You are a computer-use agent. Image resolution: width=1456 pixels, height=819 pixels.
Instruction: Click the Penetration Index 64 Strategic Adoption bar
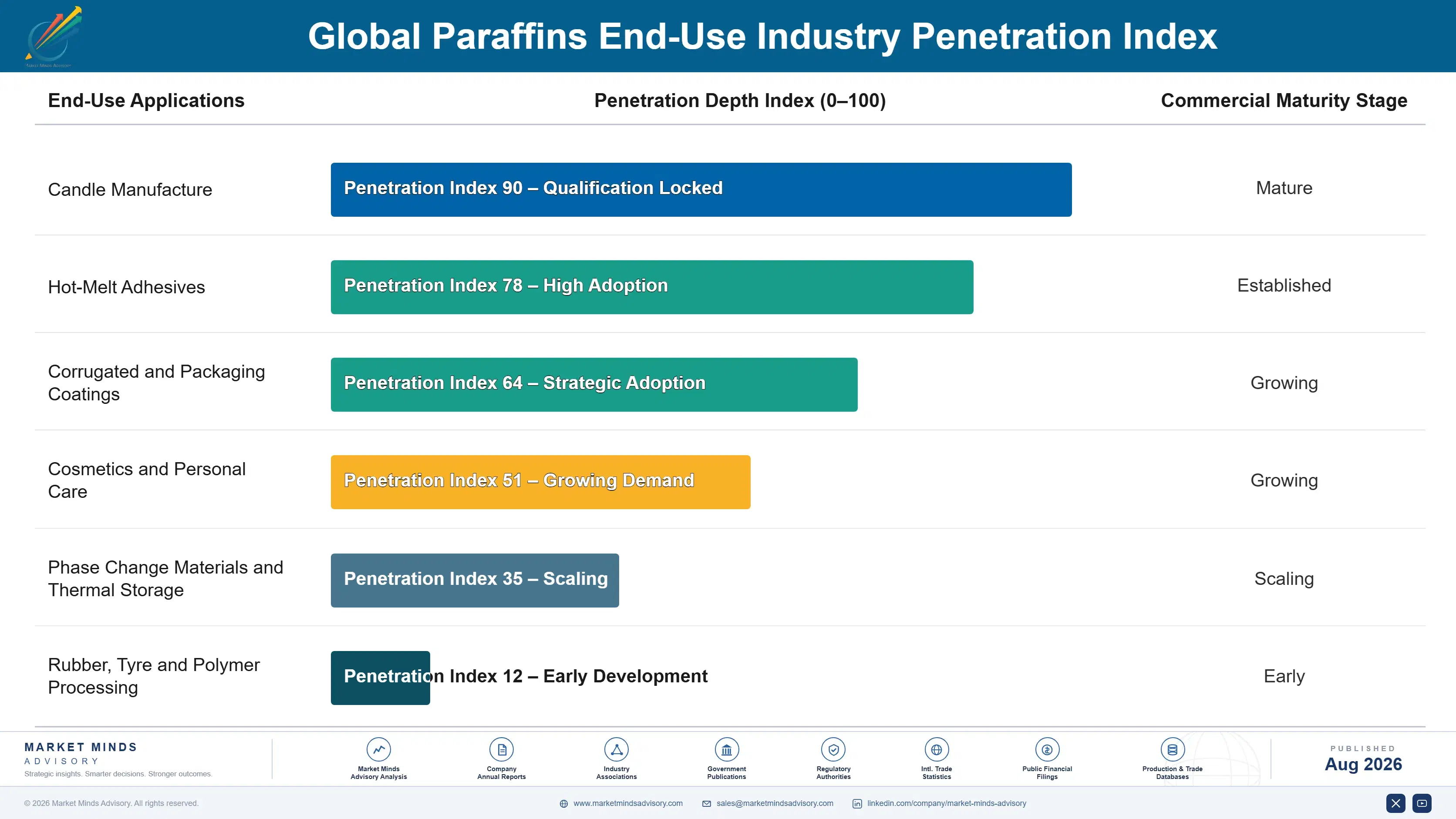click(x=594, y=385)
